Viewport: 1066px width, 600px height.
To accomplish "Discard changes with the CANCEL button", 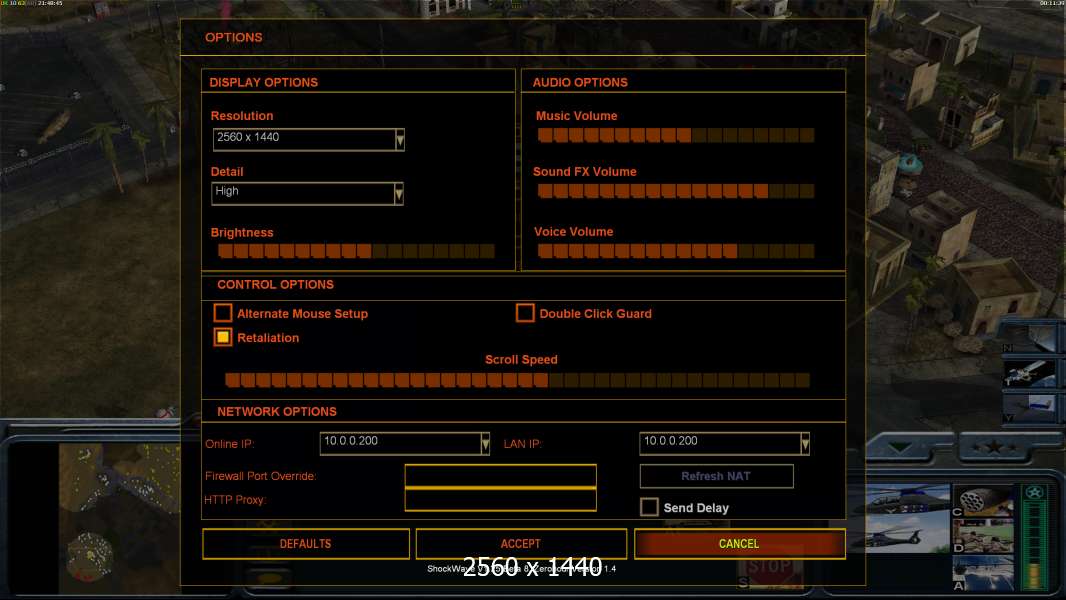I will tap(740, 544).
